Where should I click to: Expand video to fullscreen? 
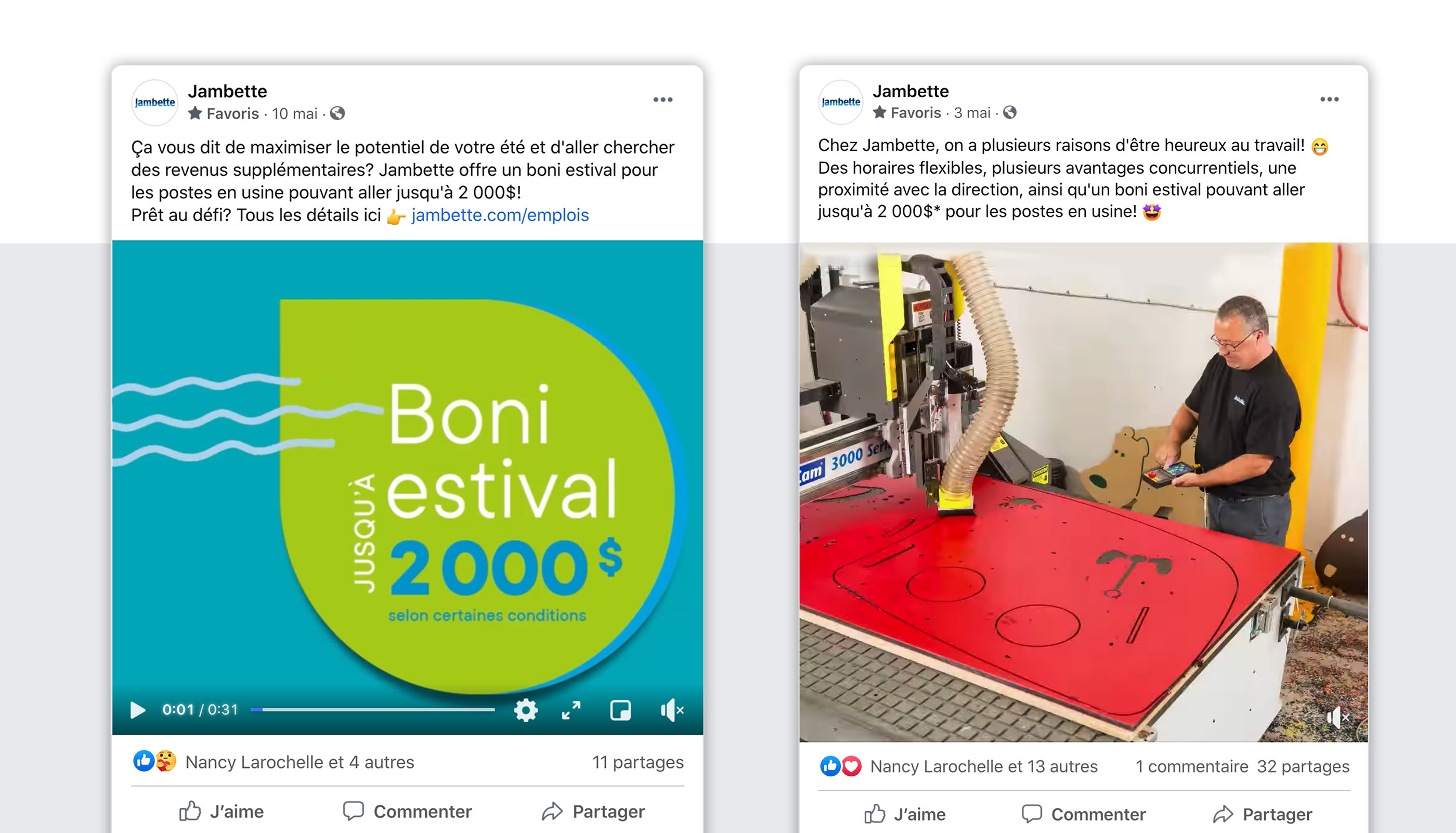click(x=571, y=710)
